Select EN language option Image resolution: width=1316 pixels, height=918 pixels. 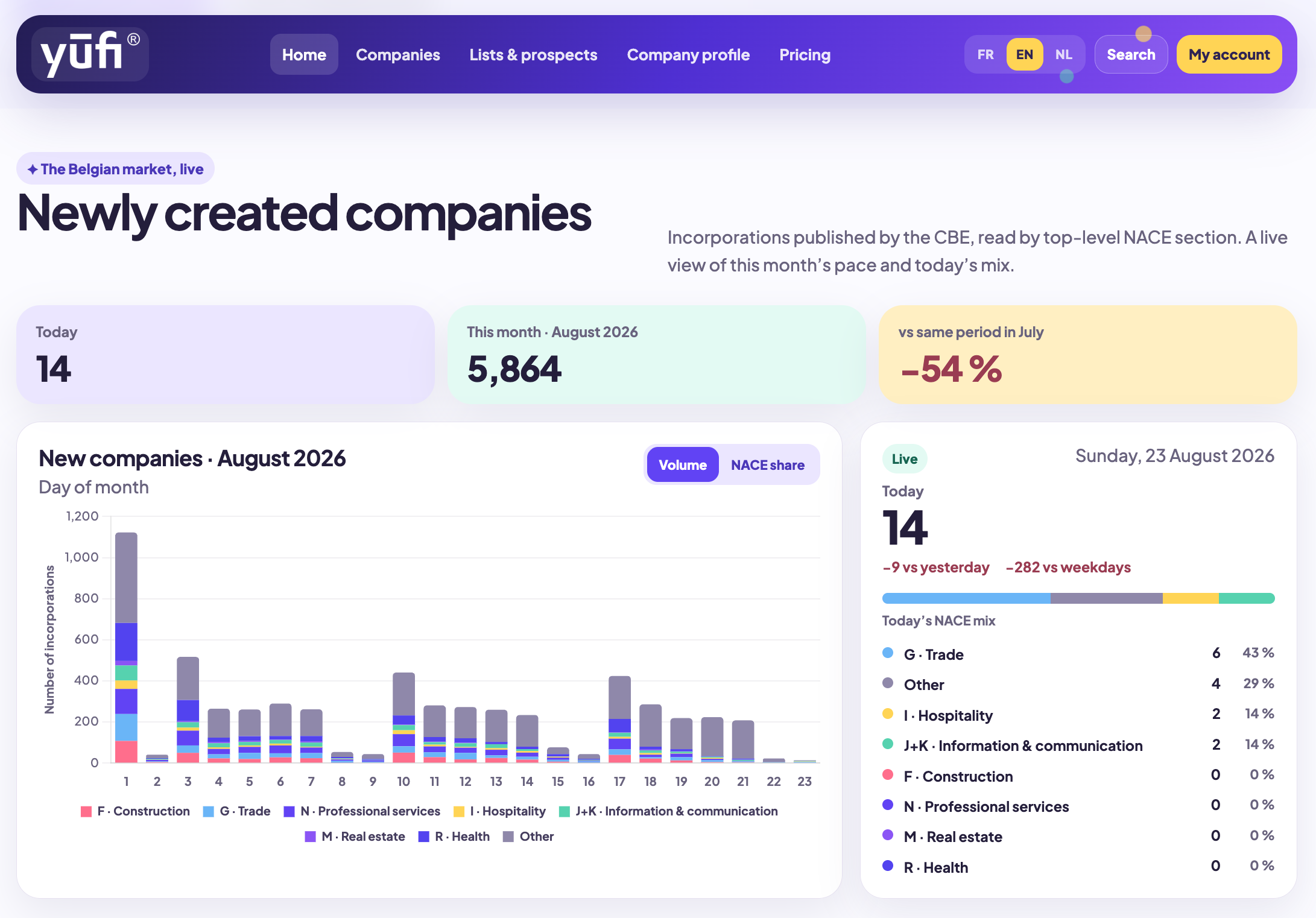pos(1025,54)
